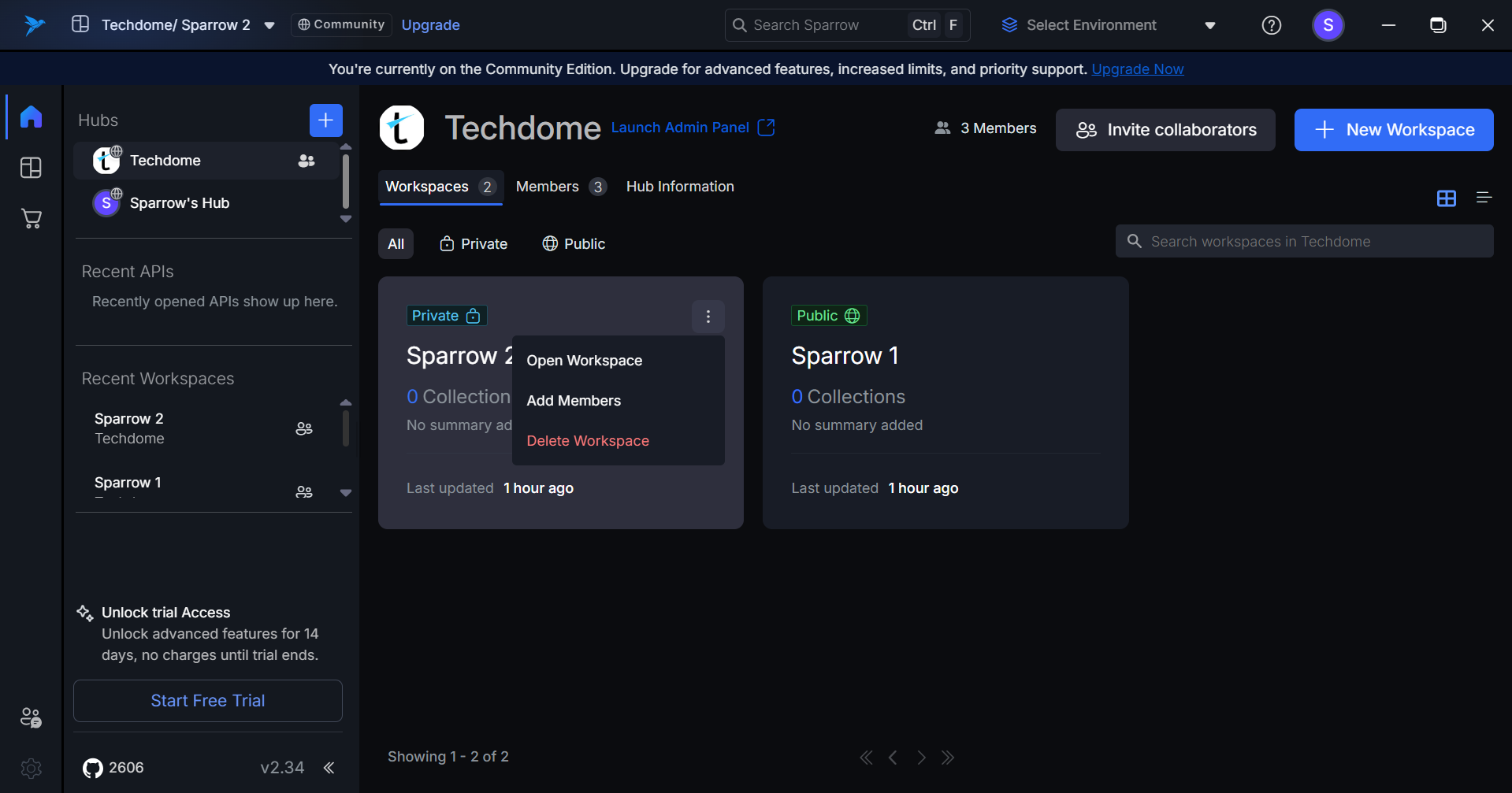
Task: Filter workspaces by Public
Action: (574, 244)
